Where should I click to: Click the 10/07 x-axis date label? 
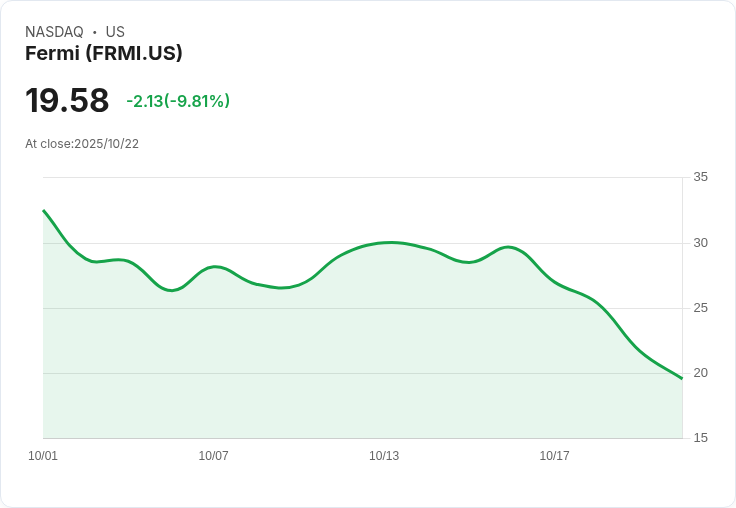tap(213, 455)
